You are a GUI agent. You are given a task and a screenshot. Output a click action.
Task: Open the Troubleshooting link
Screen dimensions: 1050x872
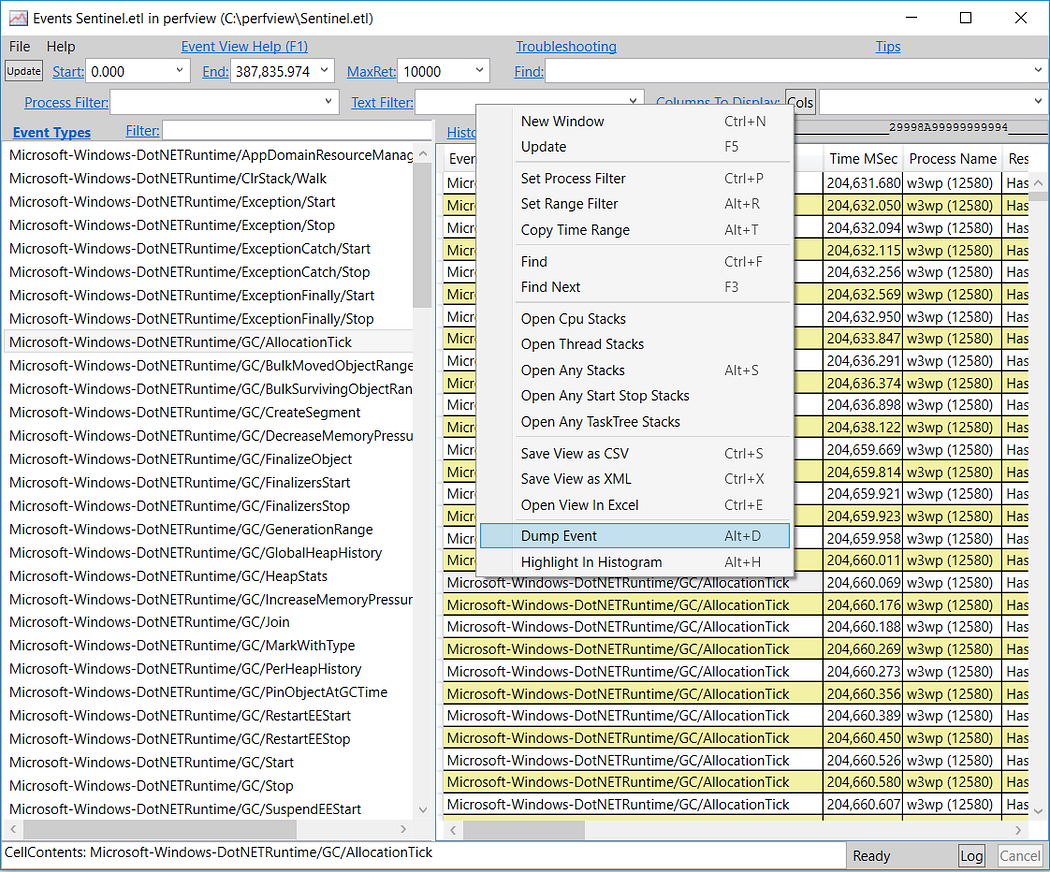pos(566,46)
